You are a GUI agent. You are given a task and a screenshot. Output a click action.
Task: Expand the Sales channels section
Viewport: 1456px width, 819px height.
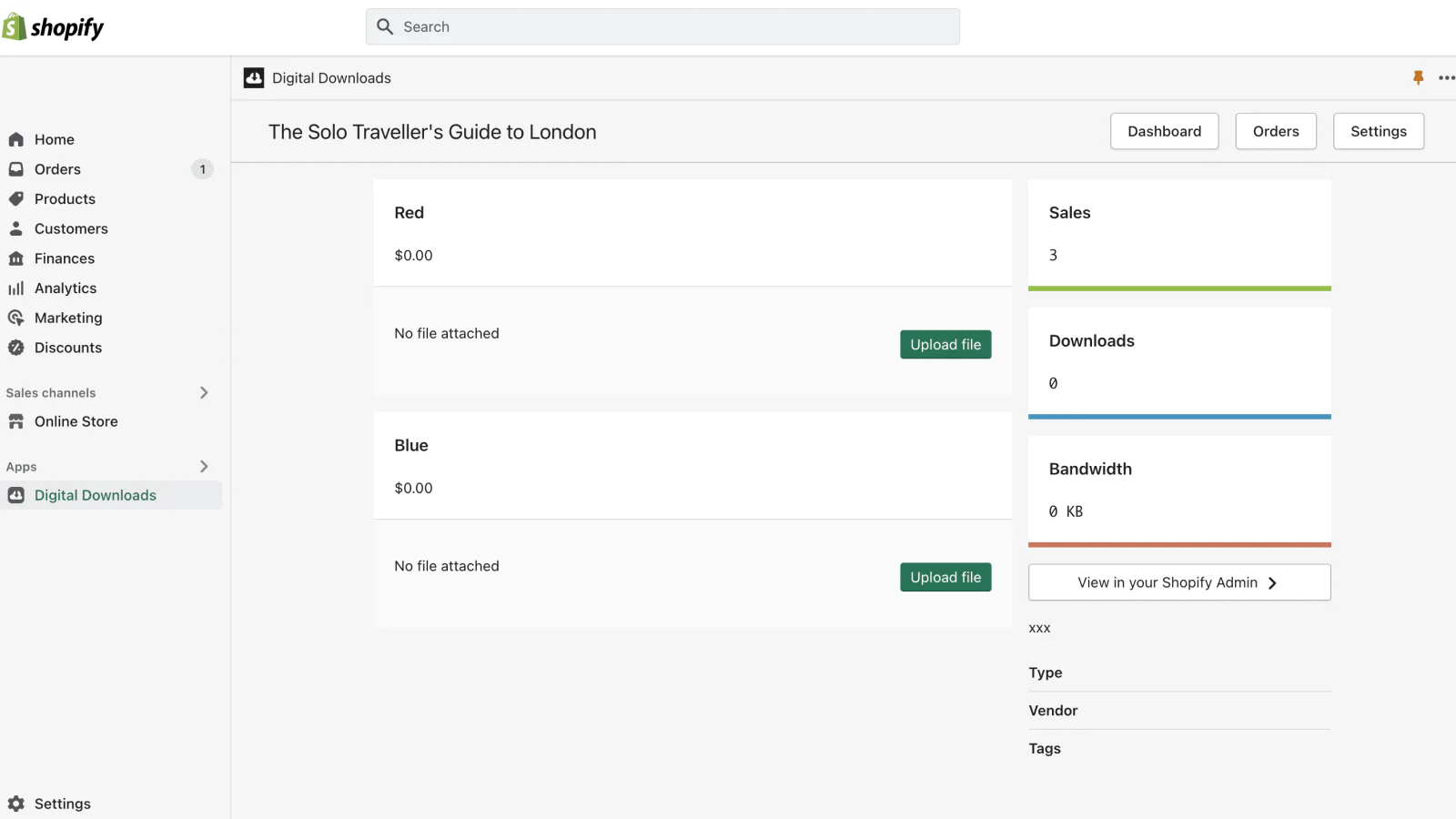tap(204, 392)
